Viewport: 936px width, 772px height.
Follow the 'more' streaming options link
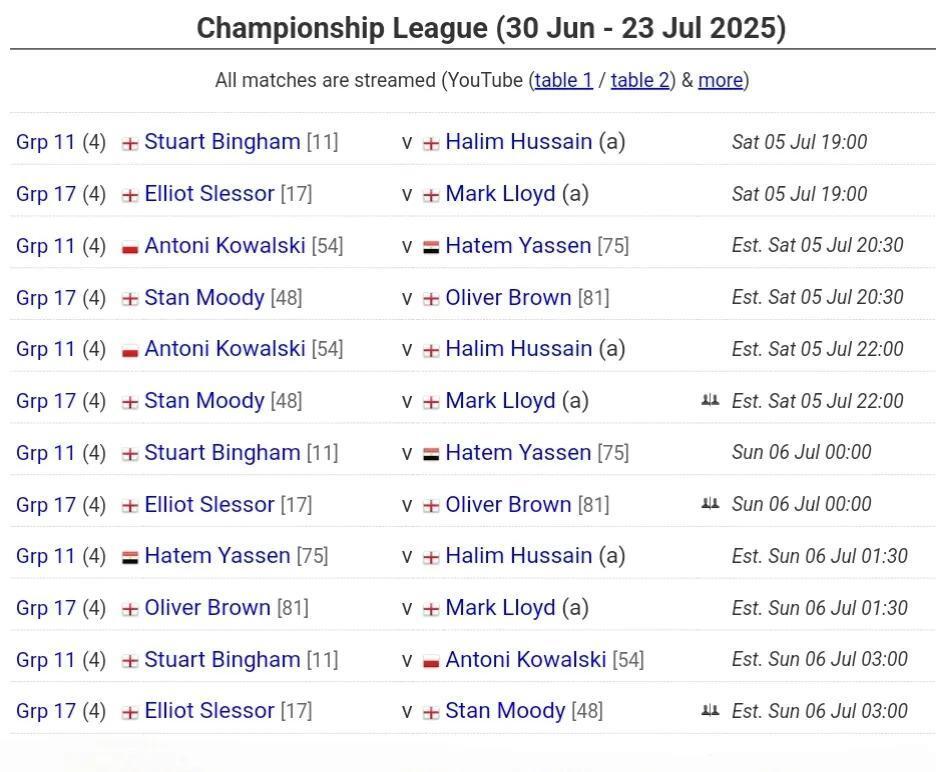pyautogui.click(x=721, y=80)
